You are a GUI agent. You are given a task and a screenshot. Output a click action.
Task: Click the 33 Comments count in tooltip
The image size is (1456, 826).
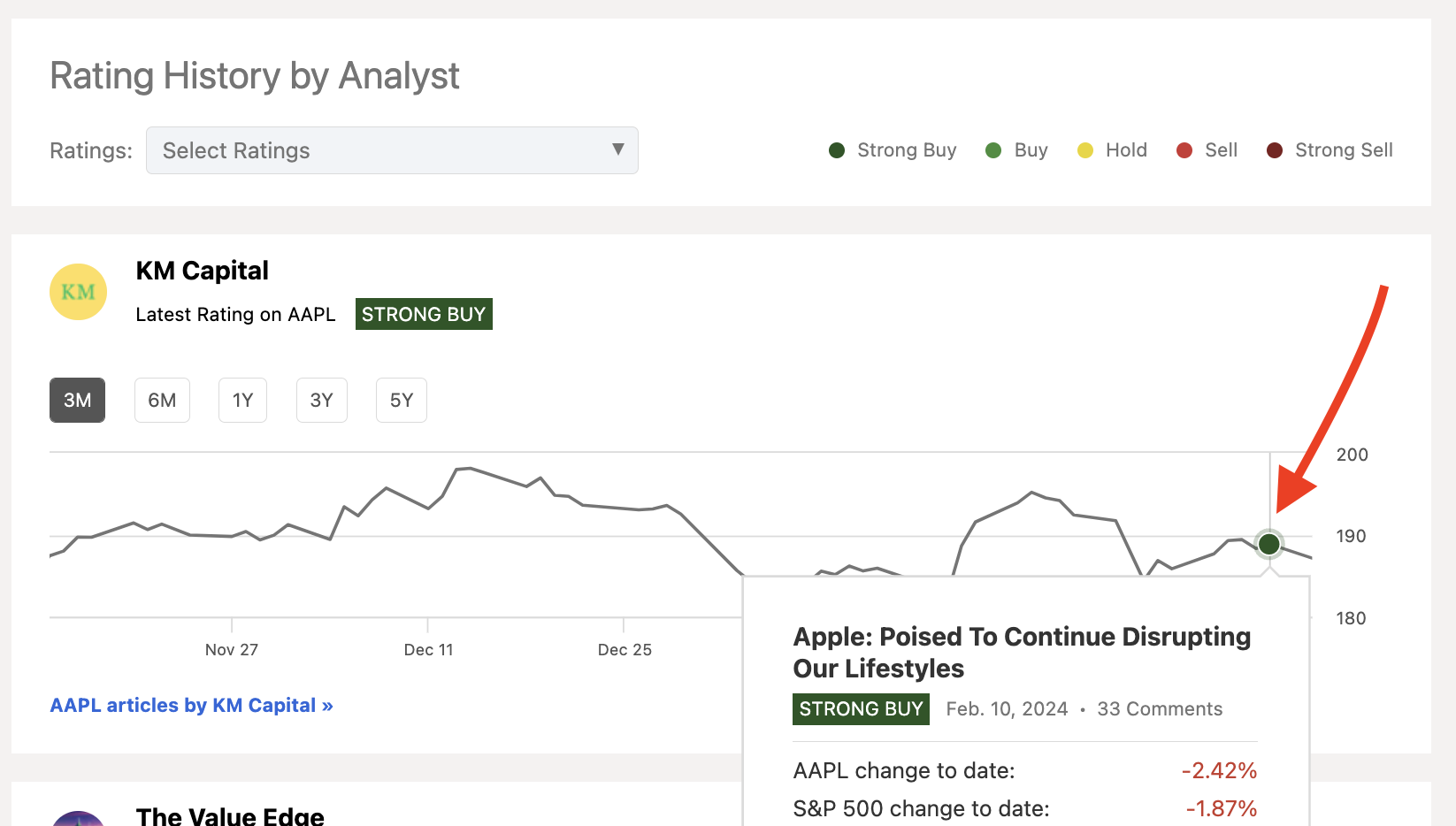tap(1160, 708)
